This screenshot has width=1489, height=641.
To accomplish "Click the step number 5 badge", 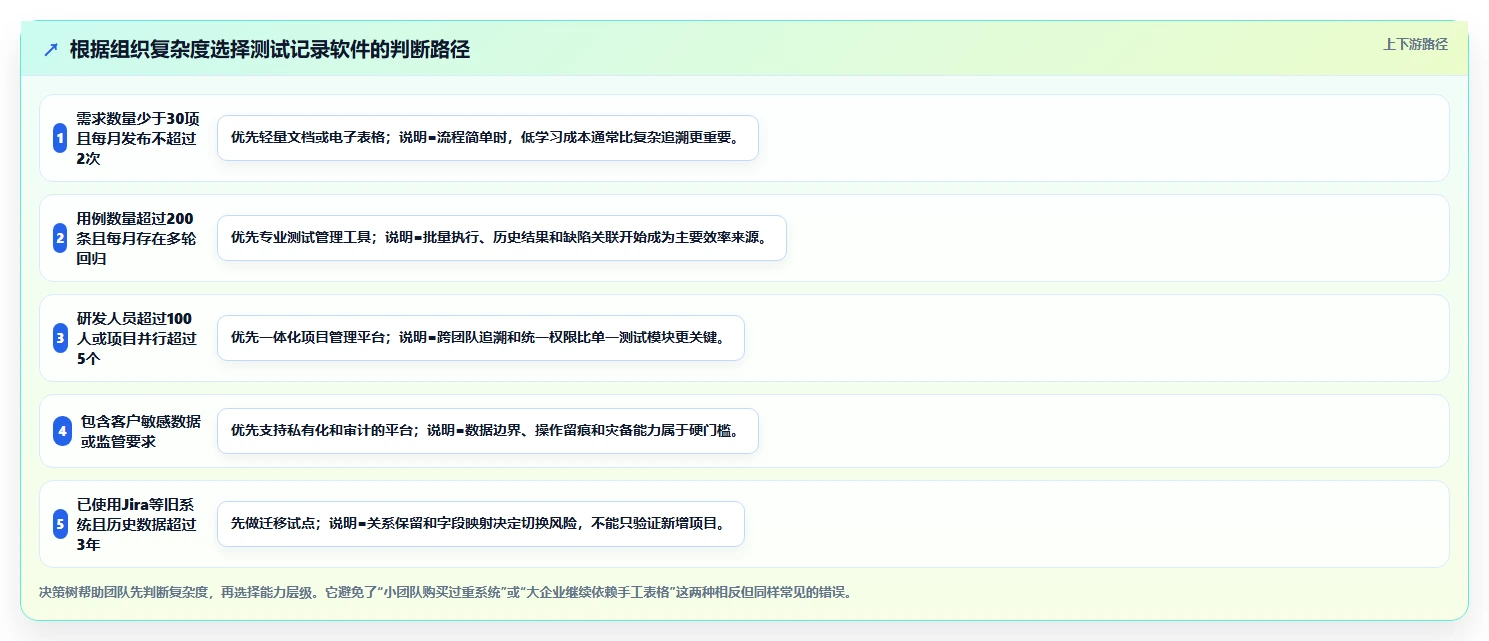I will [x=60, y=524].
